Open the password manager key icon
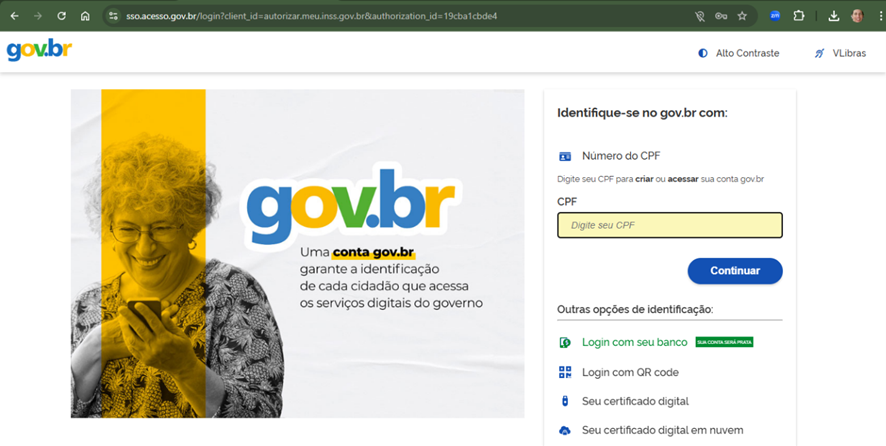Image resolution: width=886 pixels, height=446 pixels. pyautogui.click(x=721, y=16)
